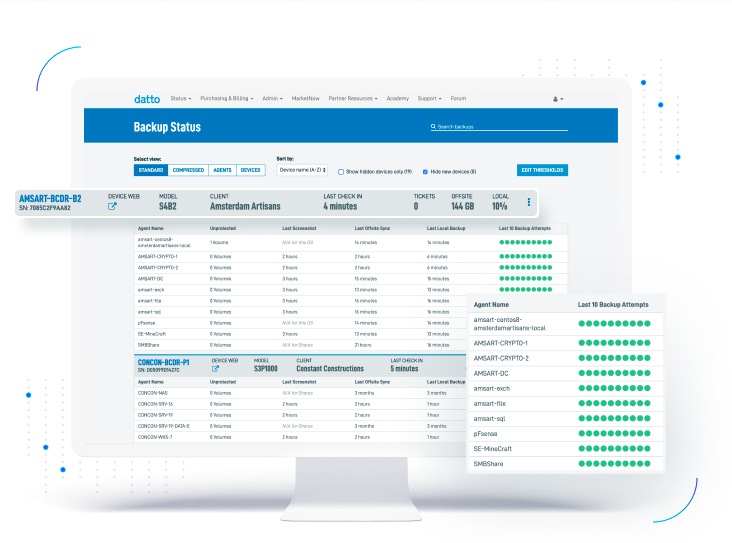This screenshot has width=732, height=543.
Task: Click amsart-exch in the main agent table
Action: point(151,290)
